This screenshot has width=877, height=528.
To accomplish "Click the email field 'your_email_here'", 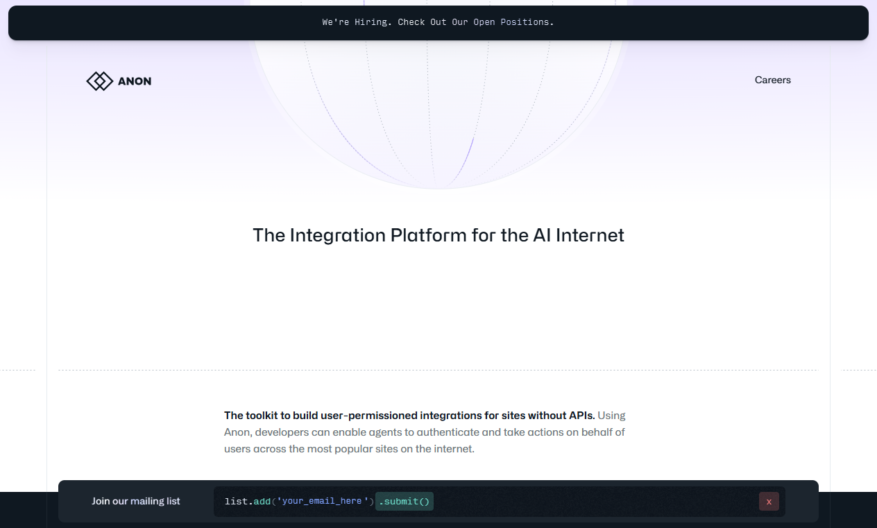I will (x=322, y=501).
